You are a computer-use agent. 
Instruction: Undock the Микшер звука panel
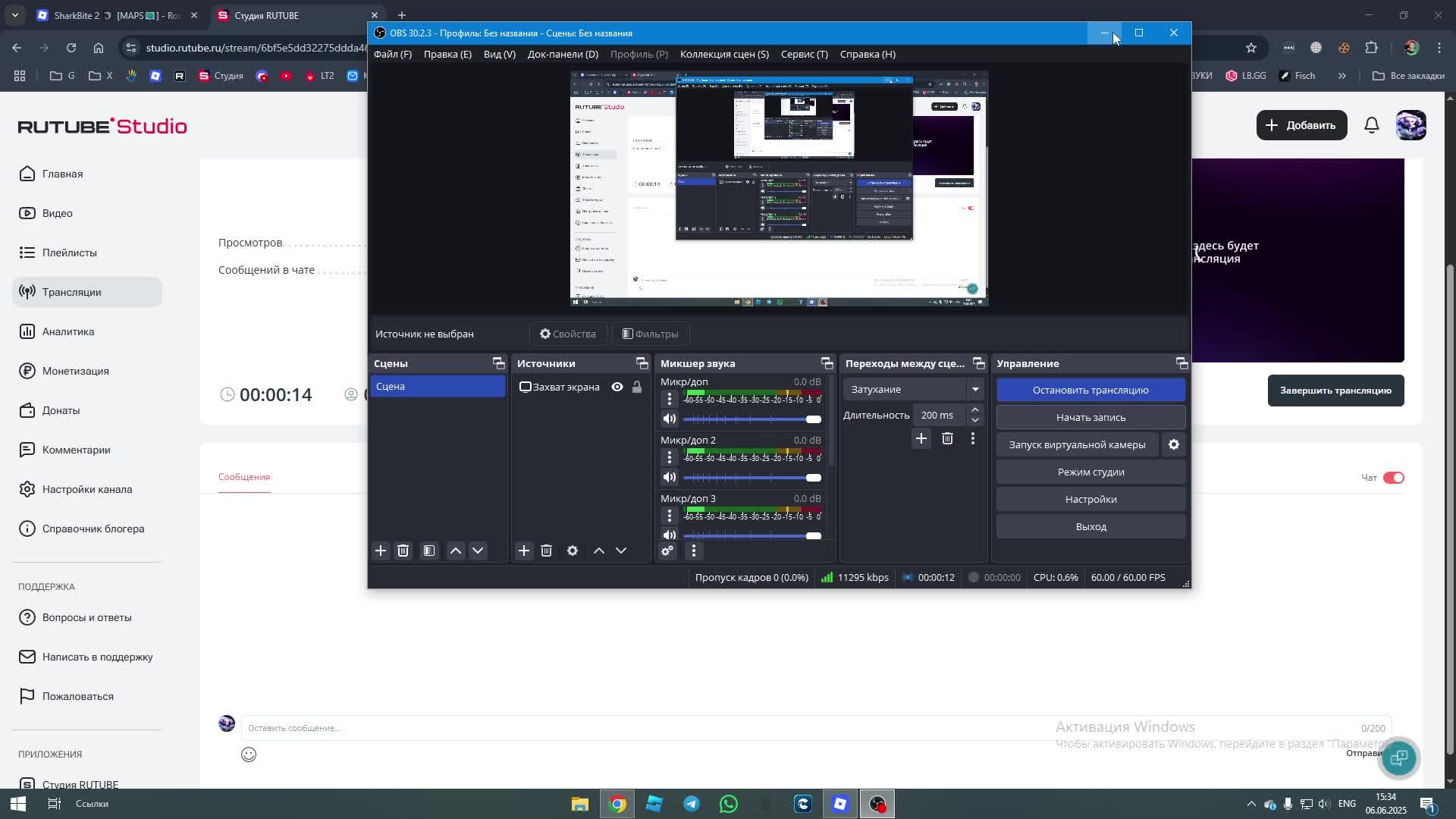(827, 363)
